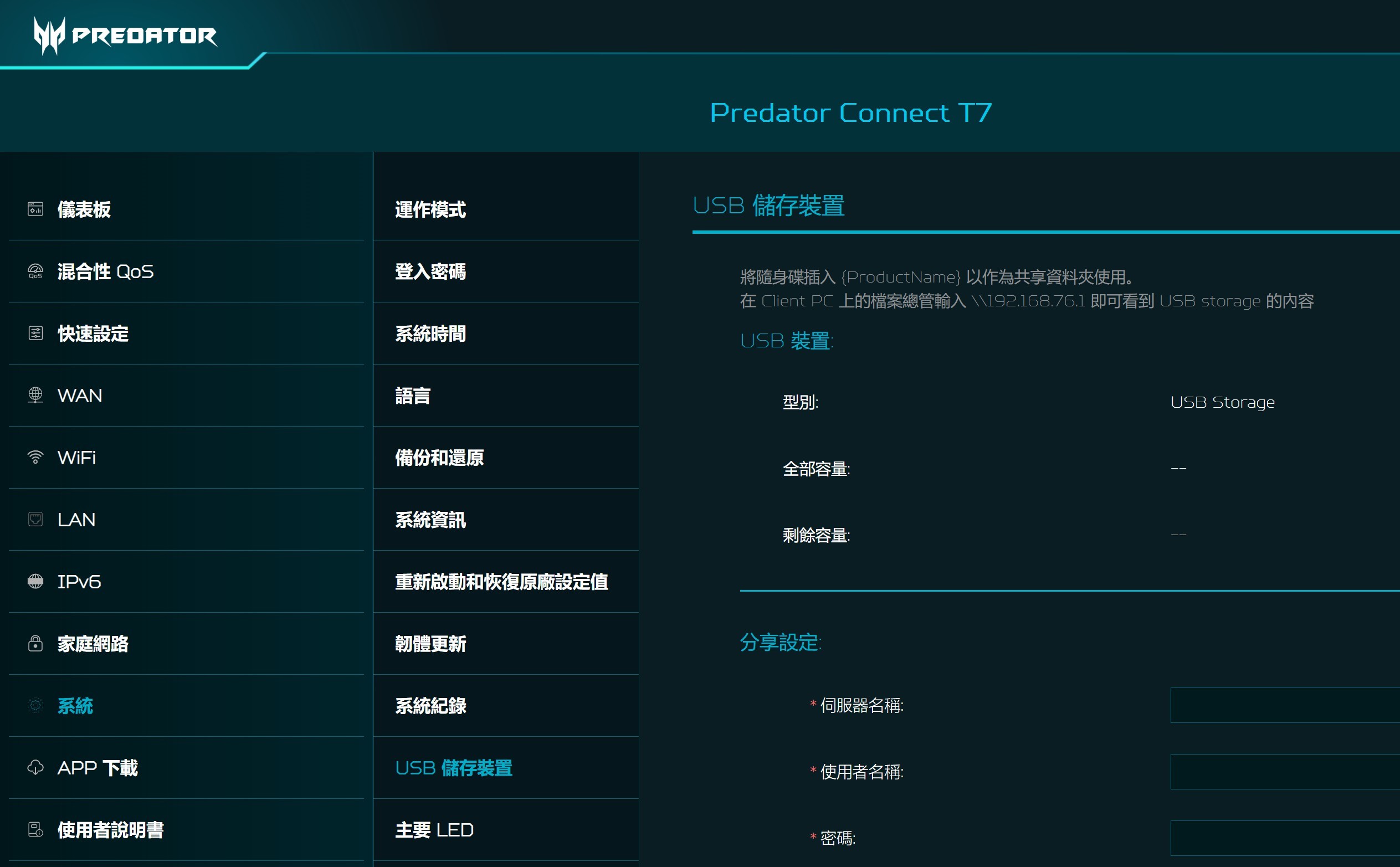Click the wireless signal icon beside WiFi
1400x867 pixels.
[35, 457]
